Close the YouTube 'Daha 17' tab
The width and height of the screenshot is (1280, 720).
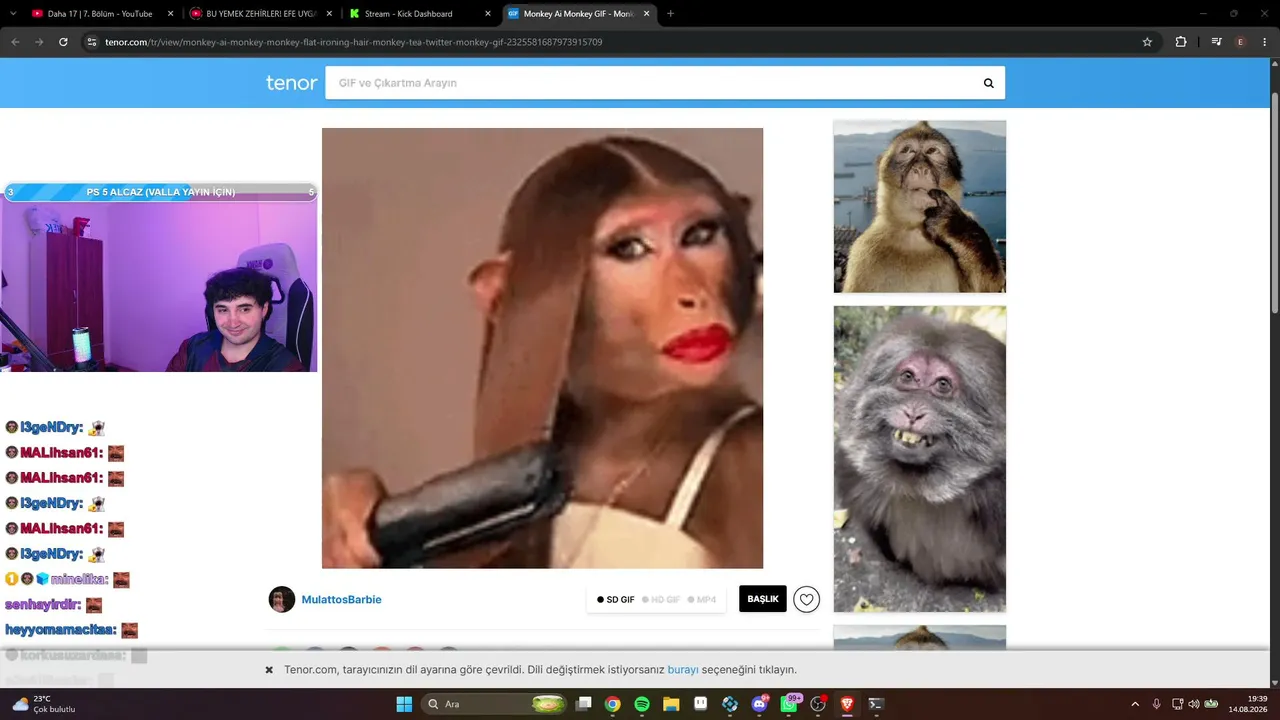tap(170, 14)
